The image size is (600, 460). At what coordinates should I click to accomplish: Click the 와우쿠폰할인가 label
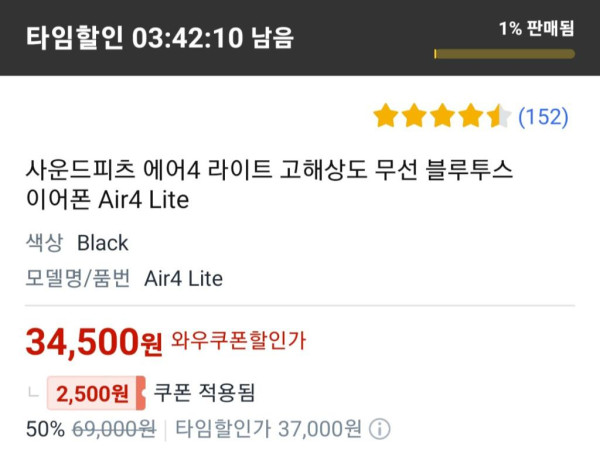[x=238, y=341]
